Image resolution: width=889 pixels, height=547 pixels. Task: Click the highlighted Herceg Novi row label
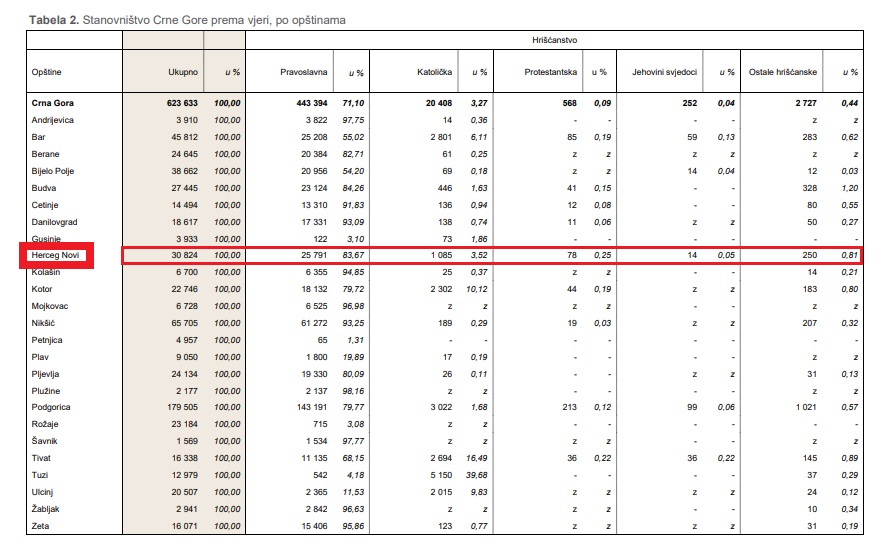(x=54, y=256)
